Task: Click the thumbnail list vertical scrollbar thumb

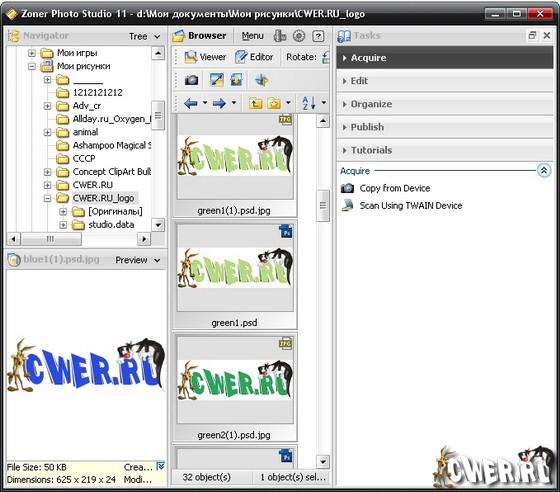Action: pyautogui.click(x=322, y=206)
